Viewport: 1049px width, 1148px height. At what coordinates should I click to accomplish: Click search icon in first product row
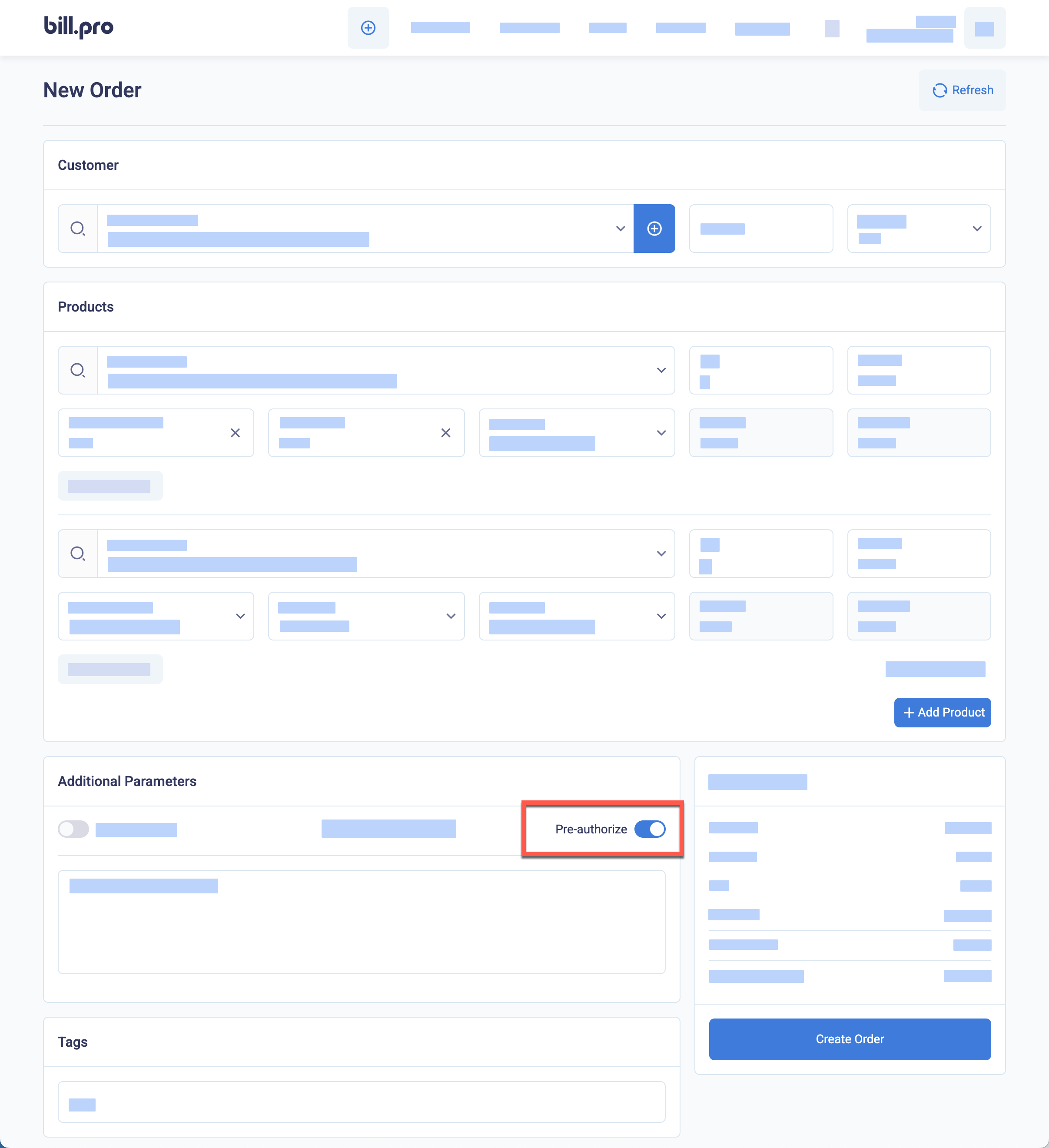click(77, 370)
